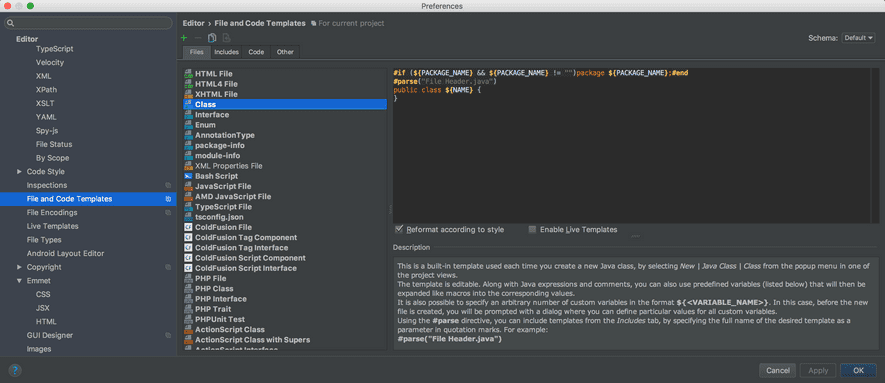Click the JavaScript File template icon

[x=189, y=186]
